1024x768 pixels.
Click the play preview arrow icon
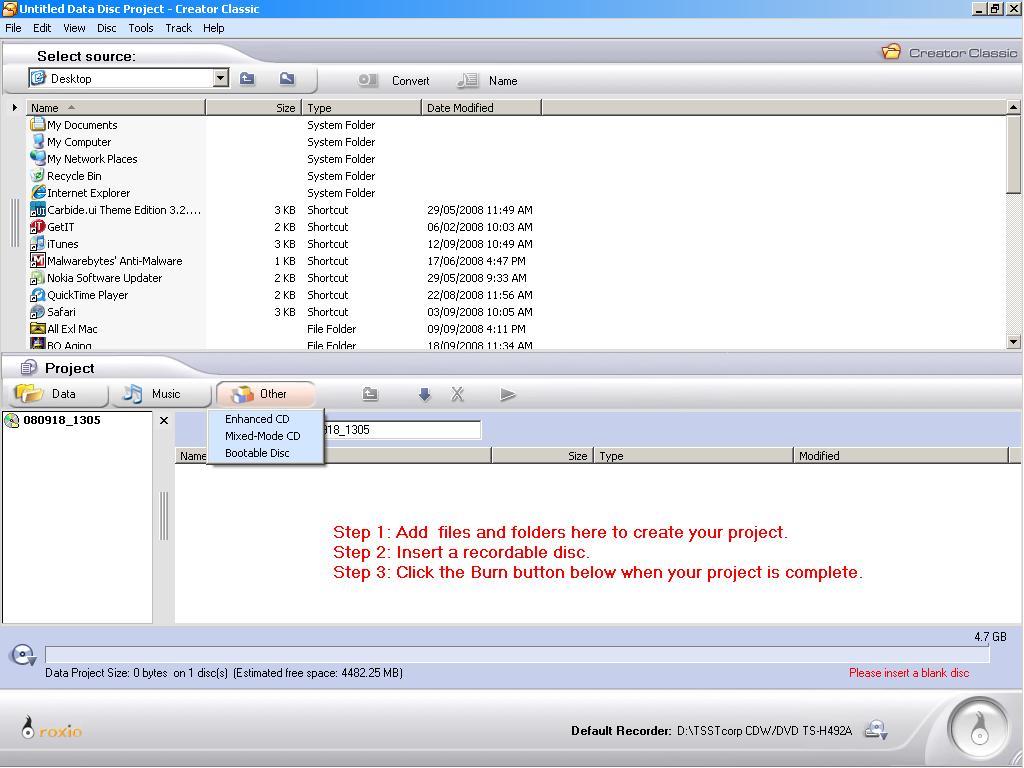pyautogui.click(x=507, y=394)
